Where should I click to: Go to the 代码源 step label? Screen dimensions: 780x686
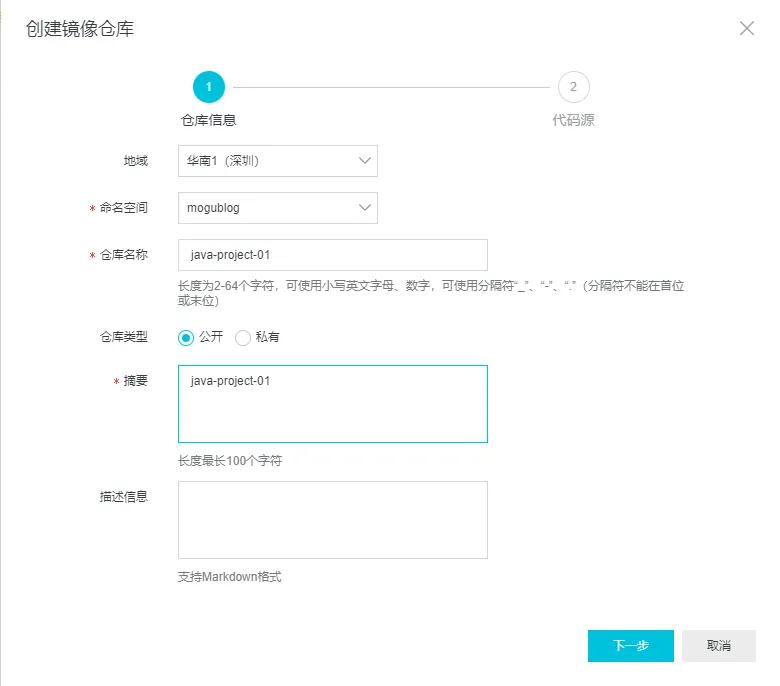573,120
